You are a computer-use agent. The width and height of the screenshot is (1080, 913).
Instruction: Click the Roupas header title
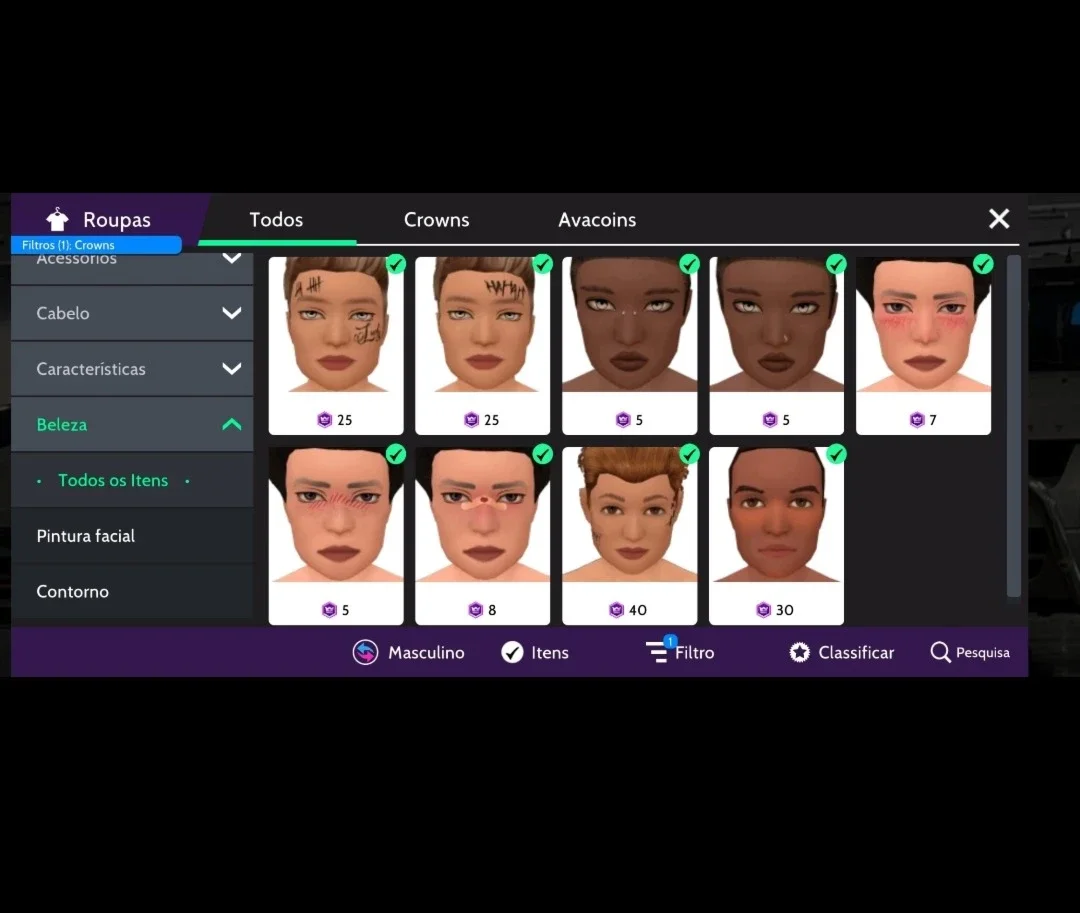click(117, 220)
